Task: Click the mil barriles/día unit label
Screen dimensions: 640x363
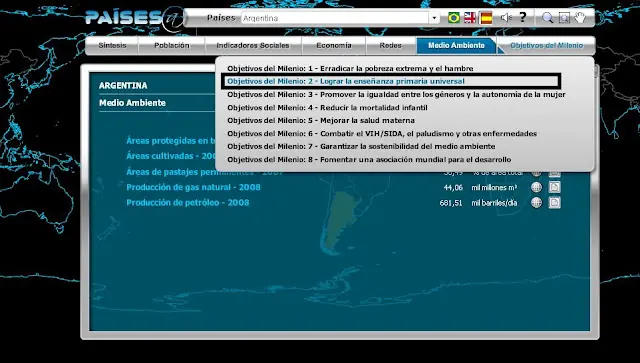Action: (x=494, y=203)
